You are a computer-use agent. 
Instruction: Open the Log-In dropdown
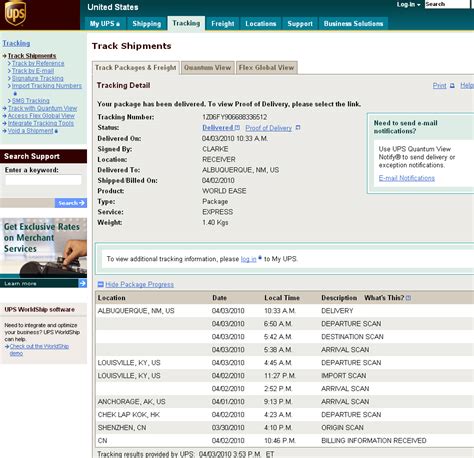408,4
